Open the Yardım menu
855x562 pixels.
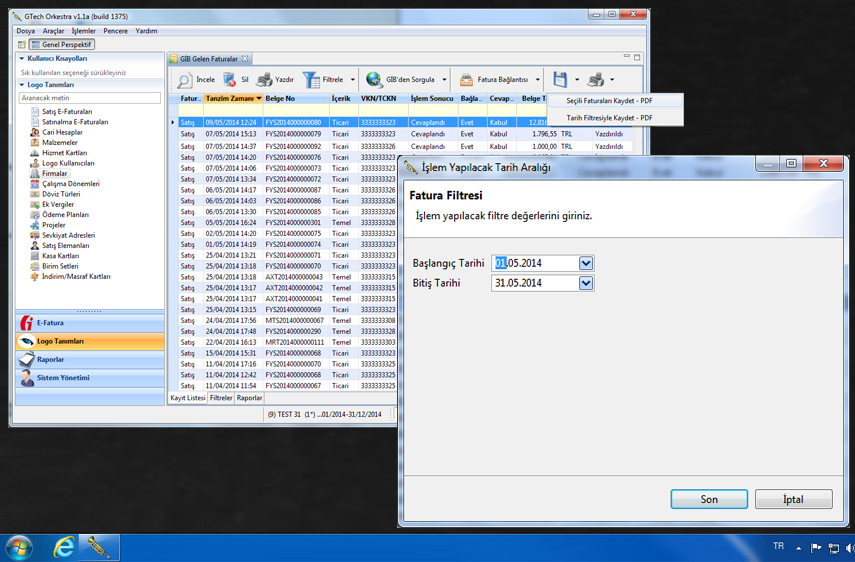point(146,31)
